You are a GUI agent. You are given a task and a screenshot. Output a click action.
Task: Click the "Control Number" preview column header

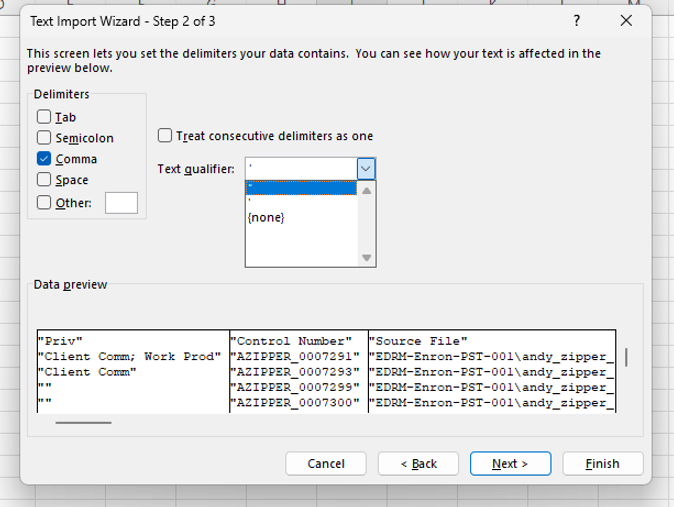(x=291, y=341)
